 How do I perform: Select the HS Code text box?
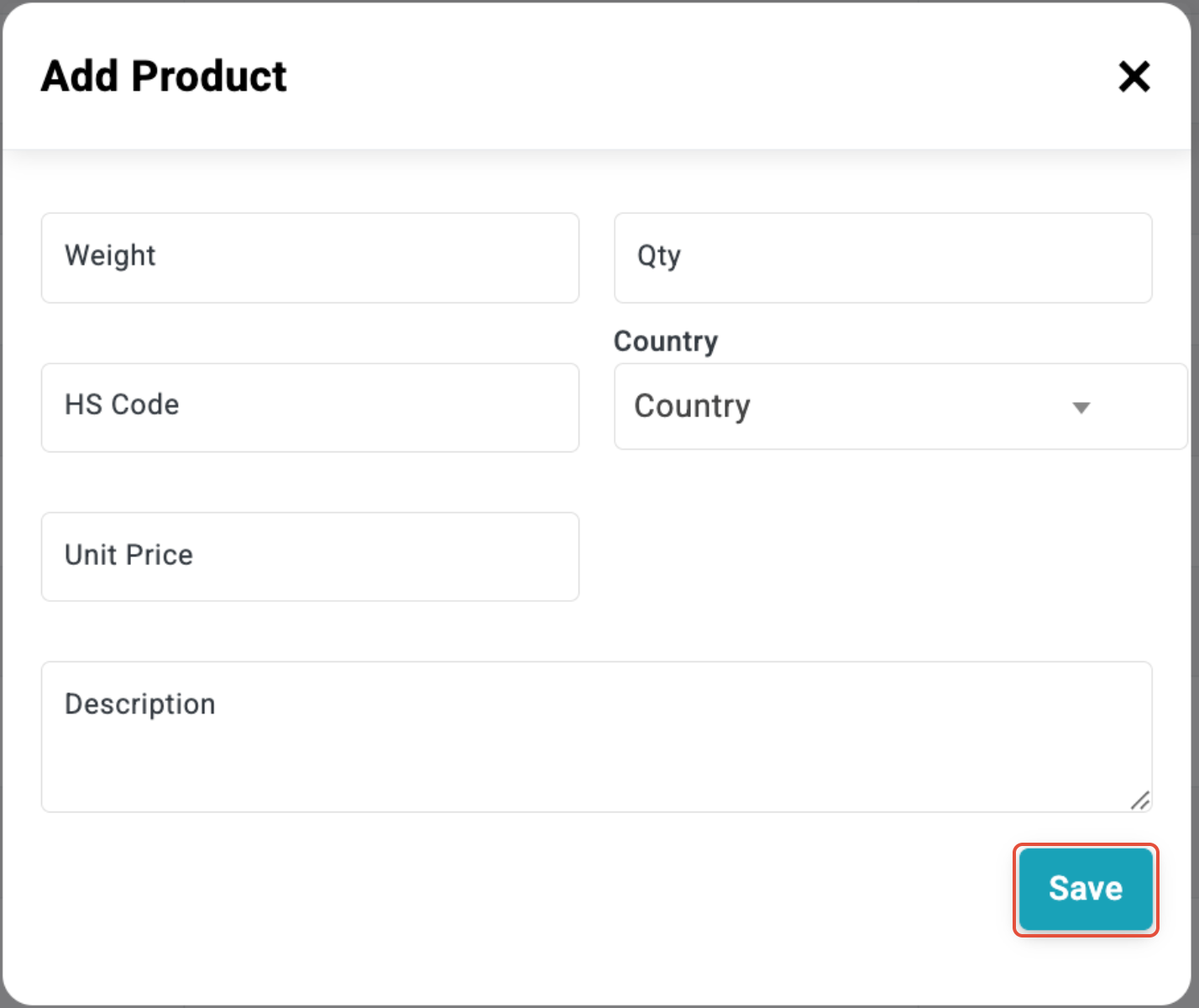click(310, 407)
